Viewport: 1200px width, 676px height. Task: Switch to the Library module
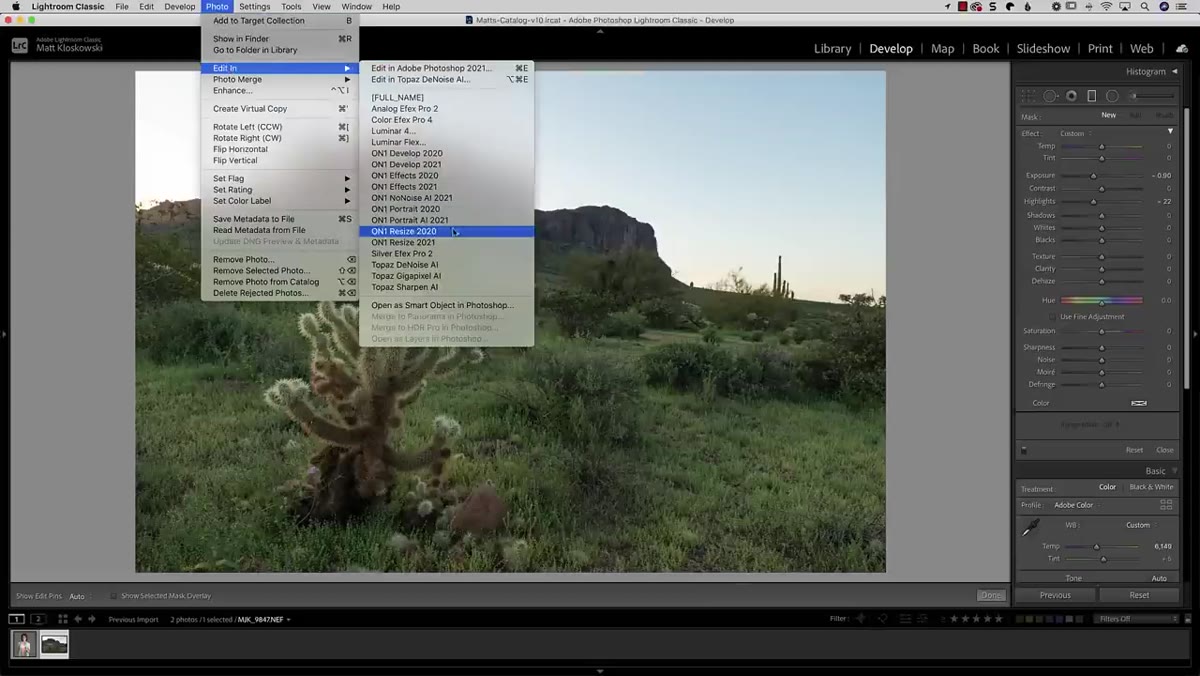click(832, 48)
